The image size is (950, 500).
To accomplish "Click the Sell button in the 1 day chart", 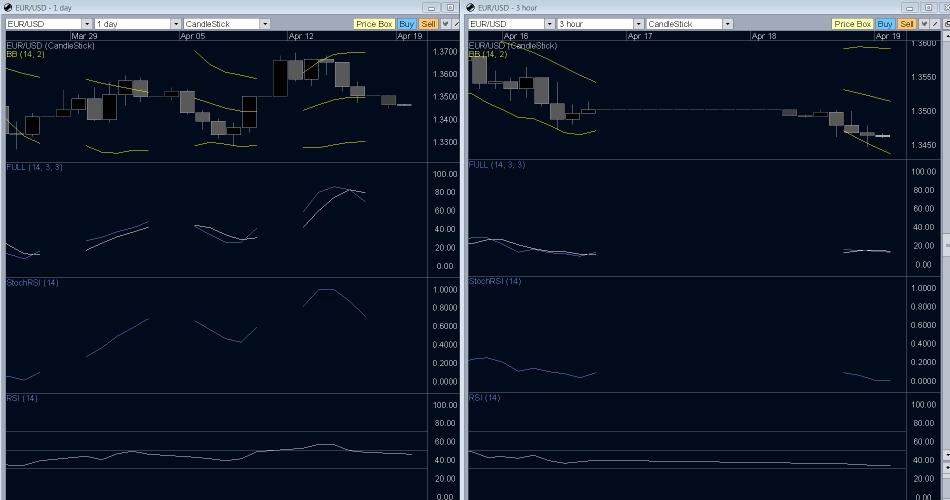I will [x=428, y=24].
